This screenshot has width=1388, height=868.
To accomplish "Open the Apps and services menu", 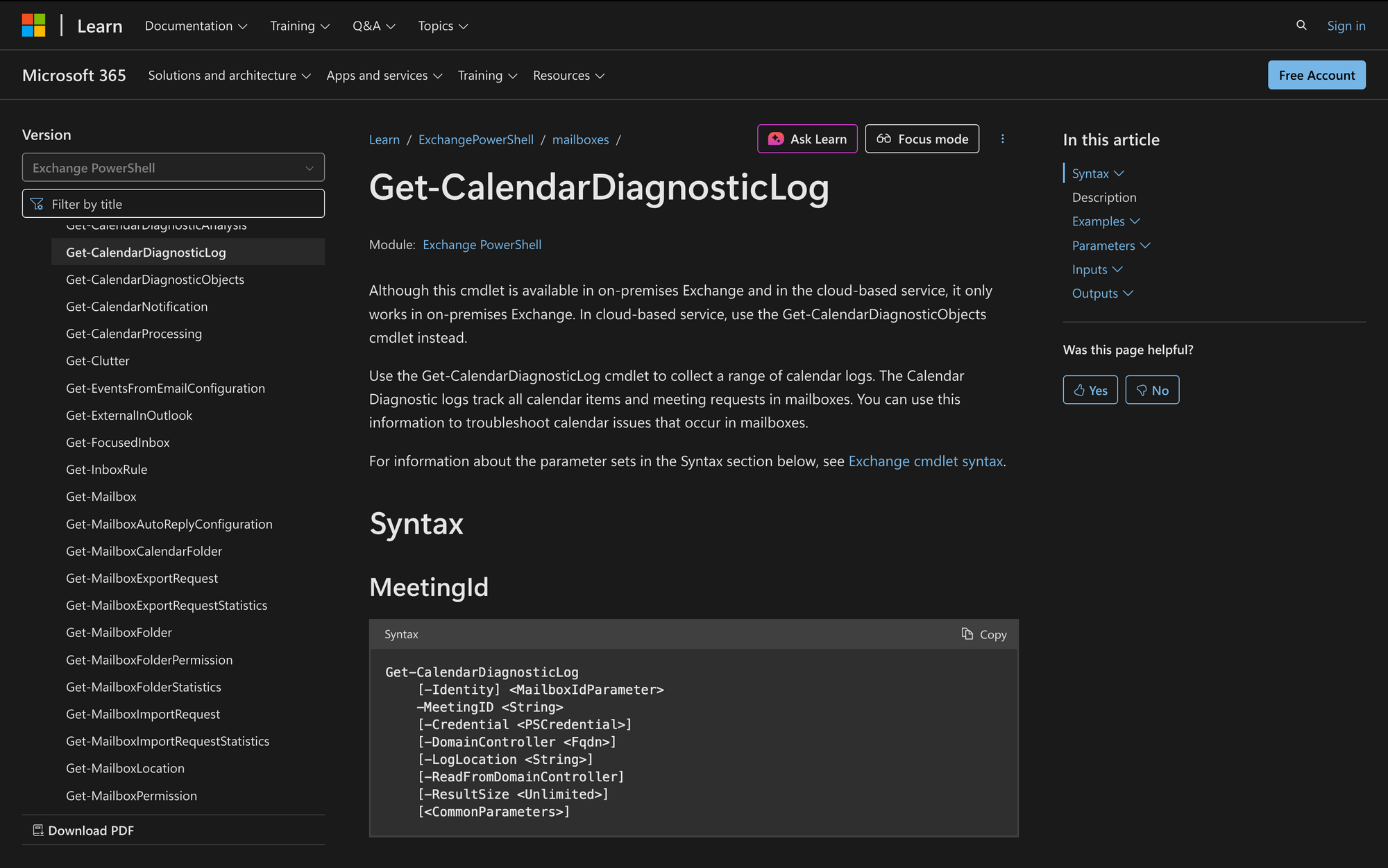I will point(384,76).
